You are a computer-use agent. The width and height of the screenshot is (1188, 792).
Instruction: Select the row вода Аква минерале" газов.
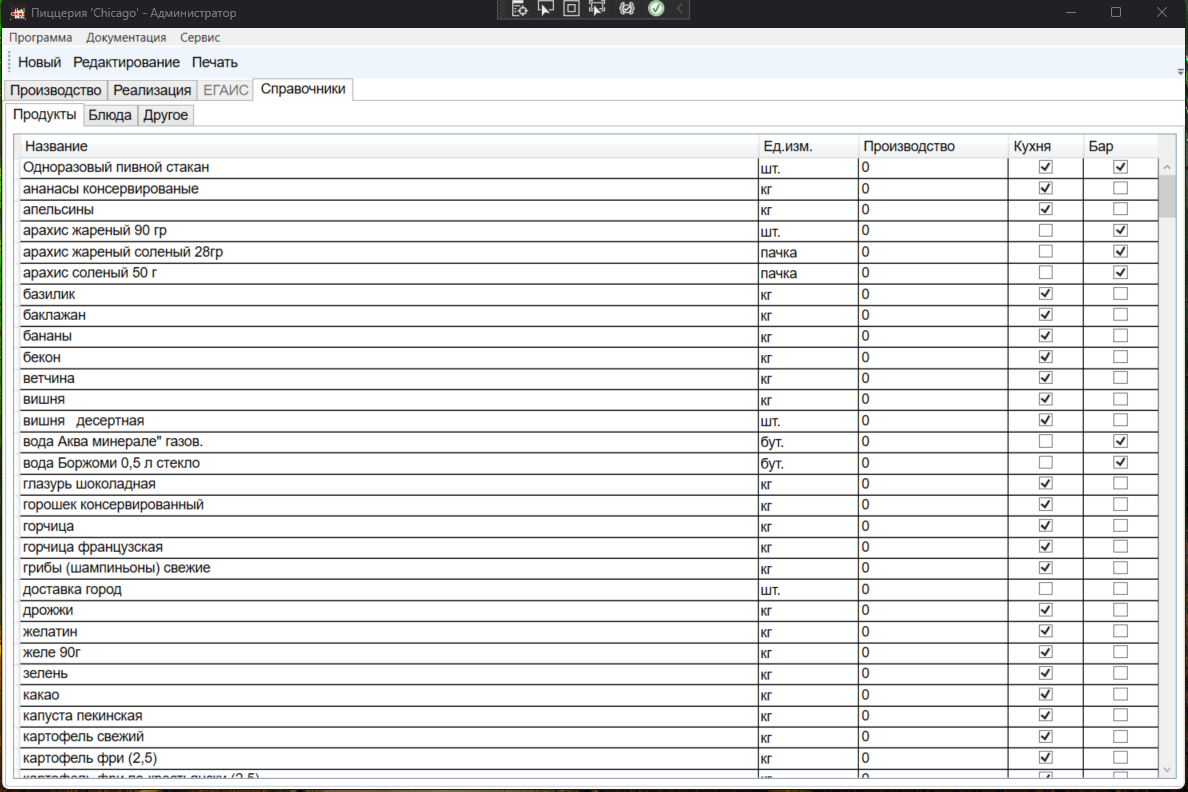click(x=589, y=442)
